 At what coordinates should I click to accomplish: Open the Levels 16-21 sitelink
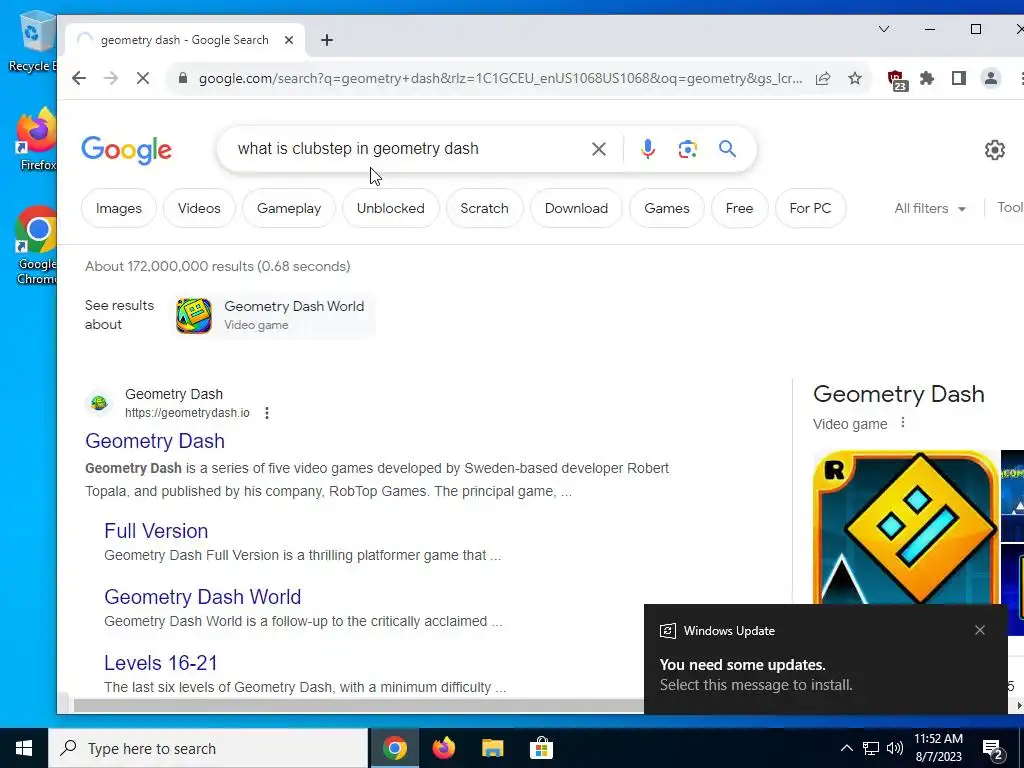coord(161,663)
